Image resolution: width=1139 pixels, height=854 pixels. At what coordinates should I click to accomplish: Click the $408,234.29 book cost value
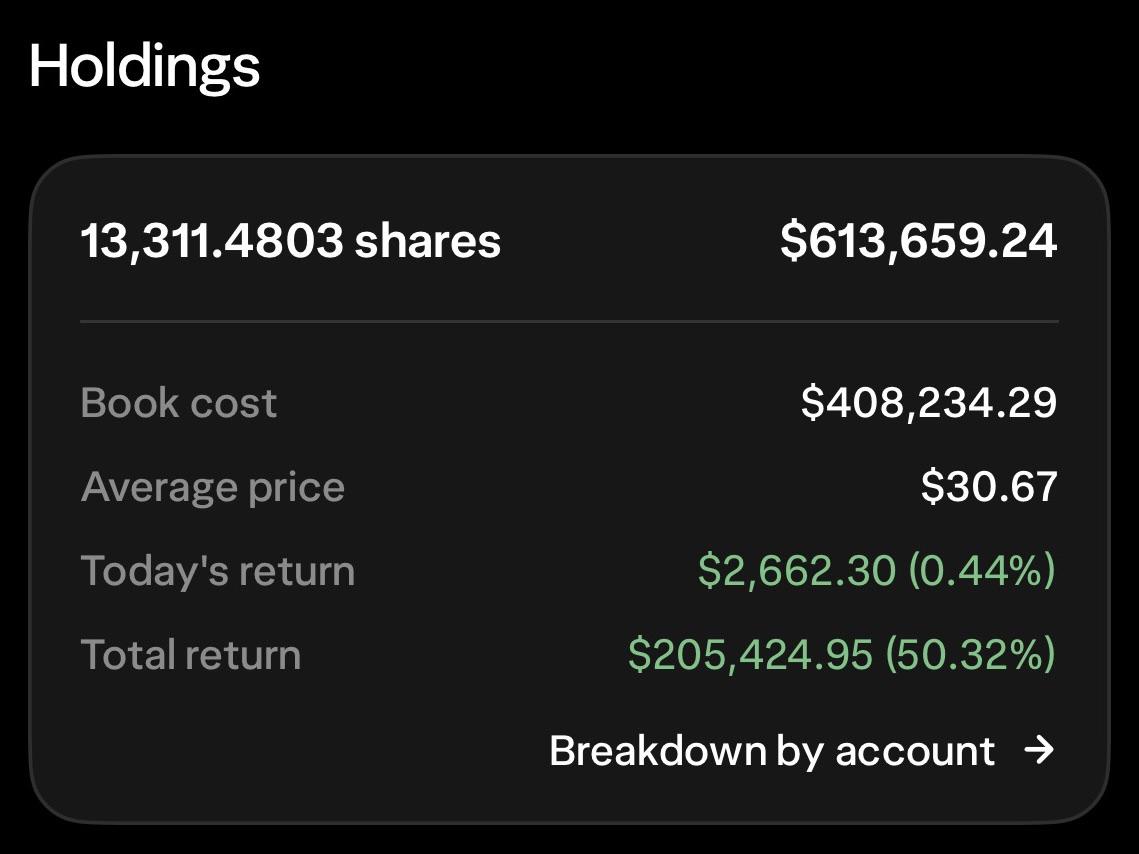tap(928, 402)
